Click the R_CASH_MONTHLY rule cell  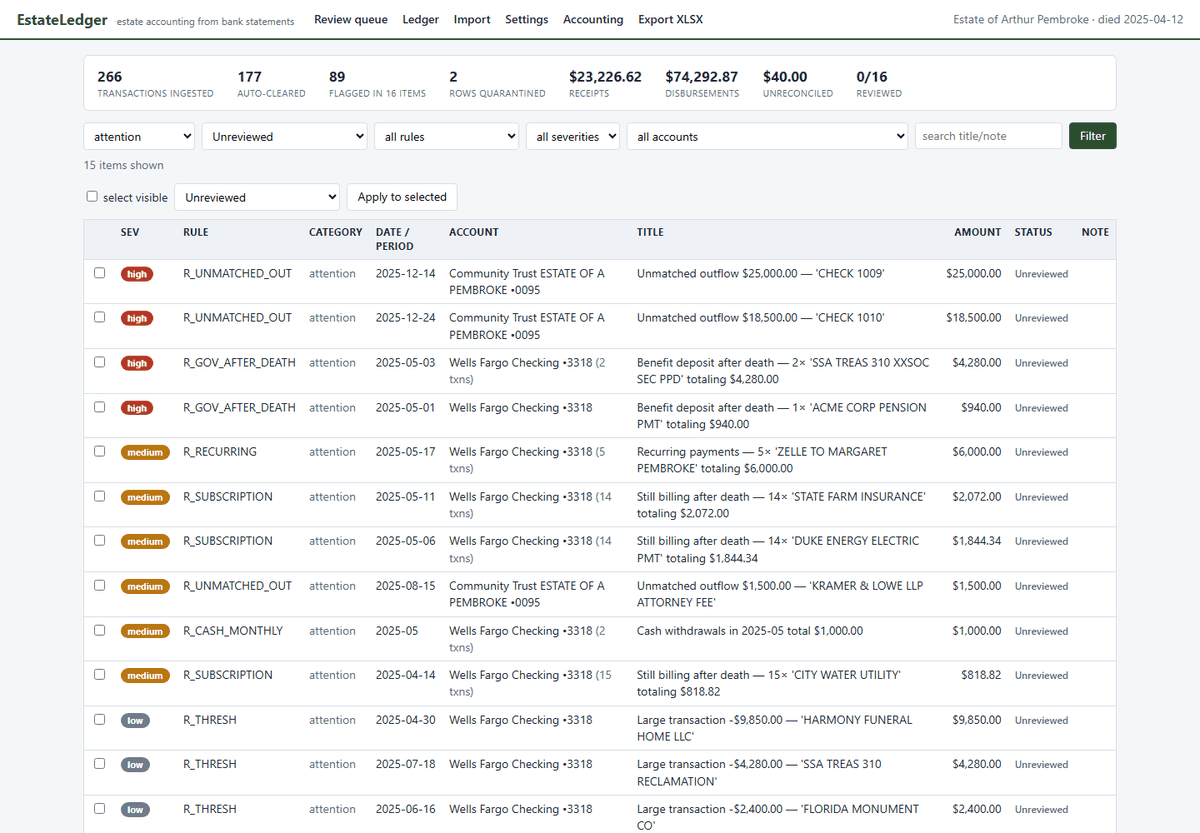coord(233,631)
